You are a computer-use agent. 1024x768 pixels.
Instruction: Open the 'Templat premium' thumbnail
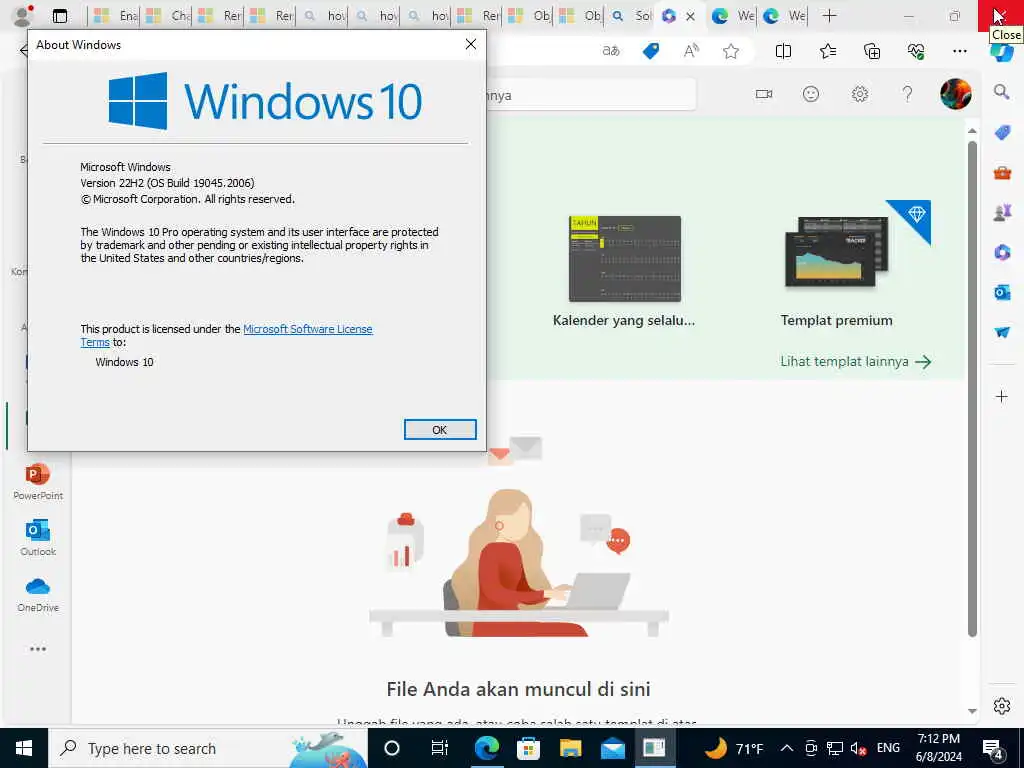coord(837,252)
